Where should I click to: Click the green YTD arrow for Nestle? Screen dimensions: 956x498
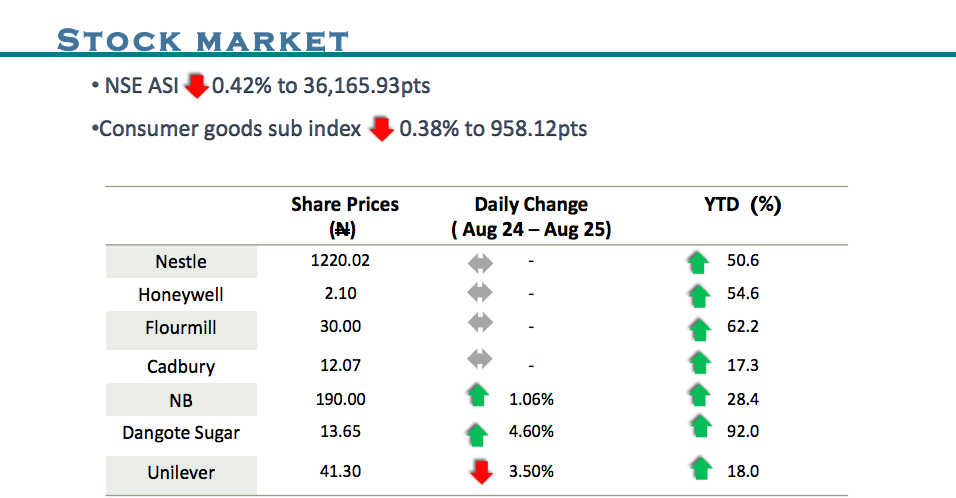tap(698, 263)
